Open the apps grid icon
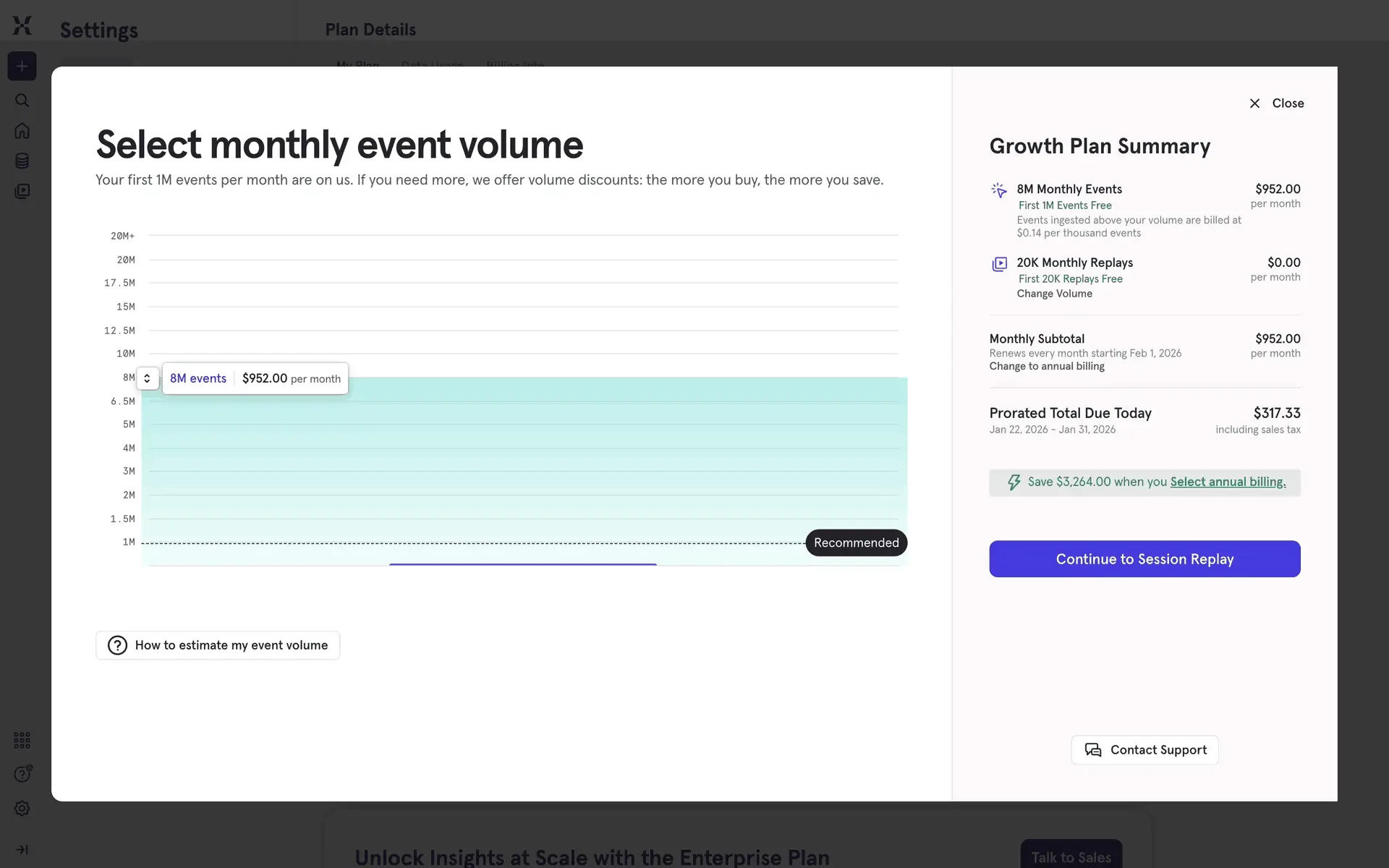1389x868 pixels. 22,740
